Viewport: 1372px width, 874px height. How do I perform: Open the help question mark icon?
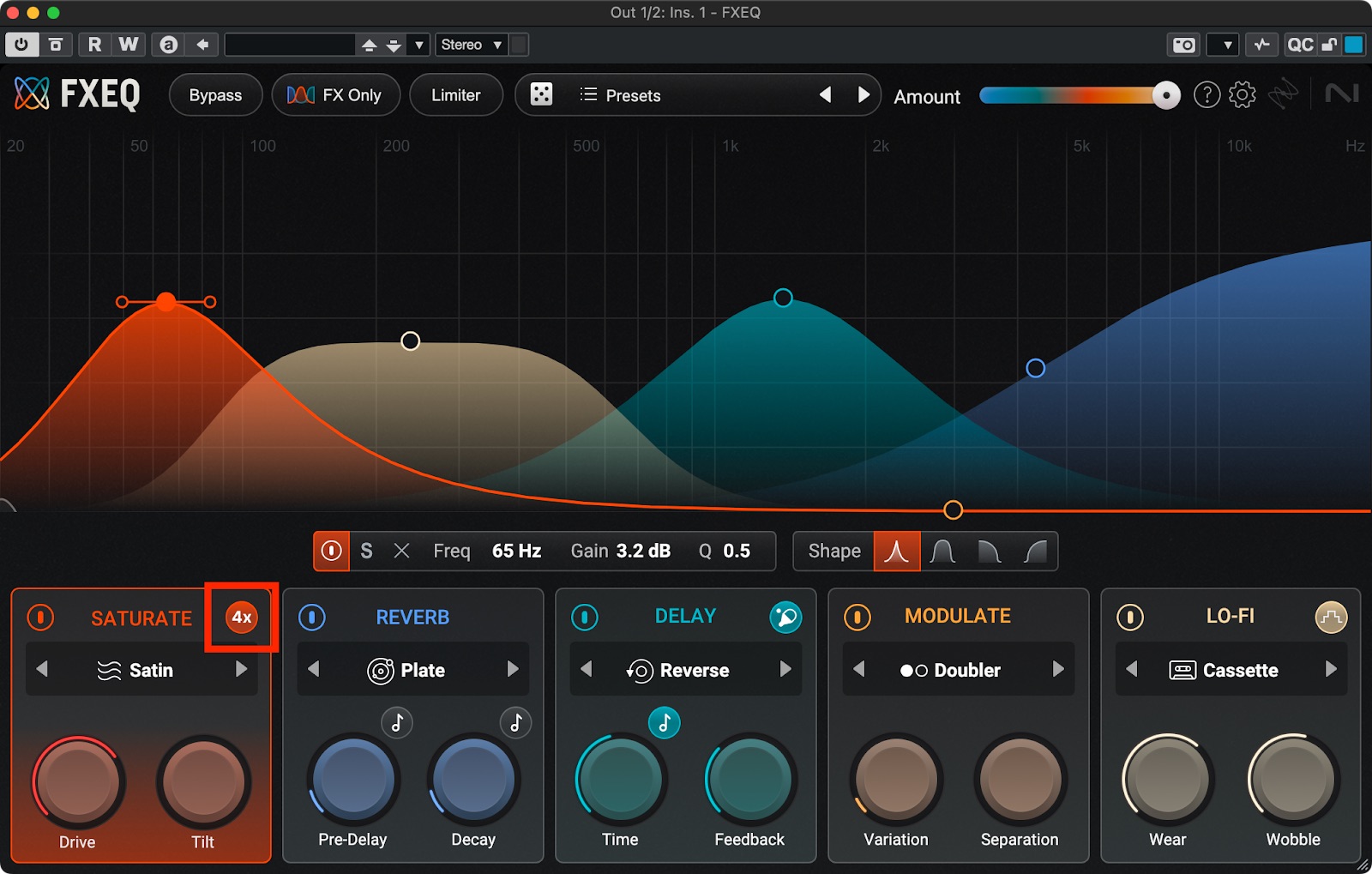(x=1207, y=94)
